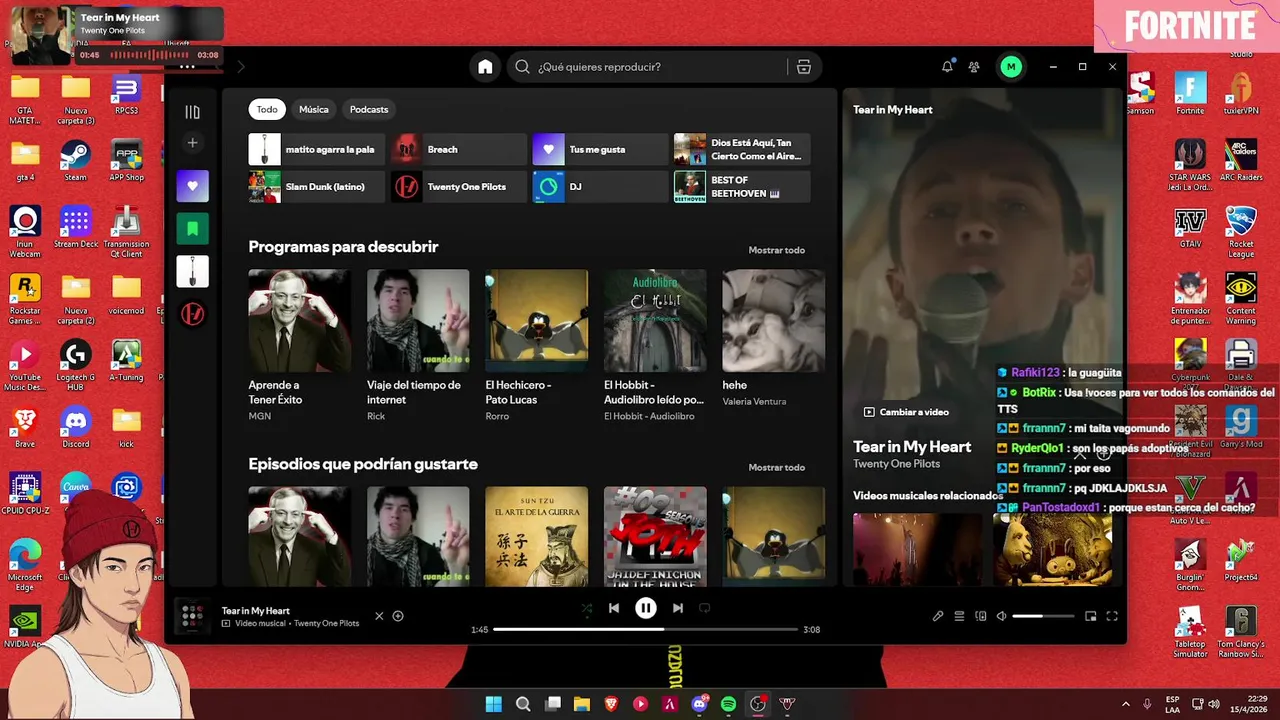Open 'Dios Está Aquí' shortcut tile
The width and height of the screenshot is (1280, 720).
pos(742,149)
